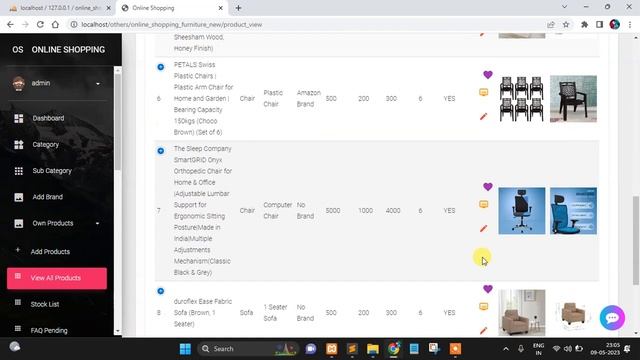This screenshot has width=640, height=360.
Task: Open Sub Category in the sidebar
Action: (52, 171)
